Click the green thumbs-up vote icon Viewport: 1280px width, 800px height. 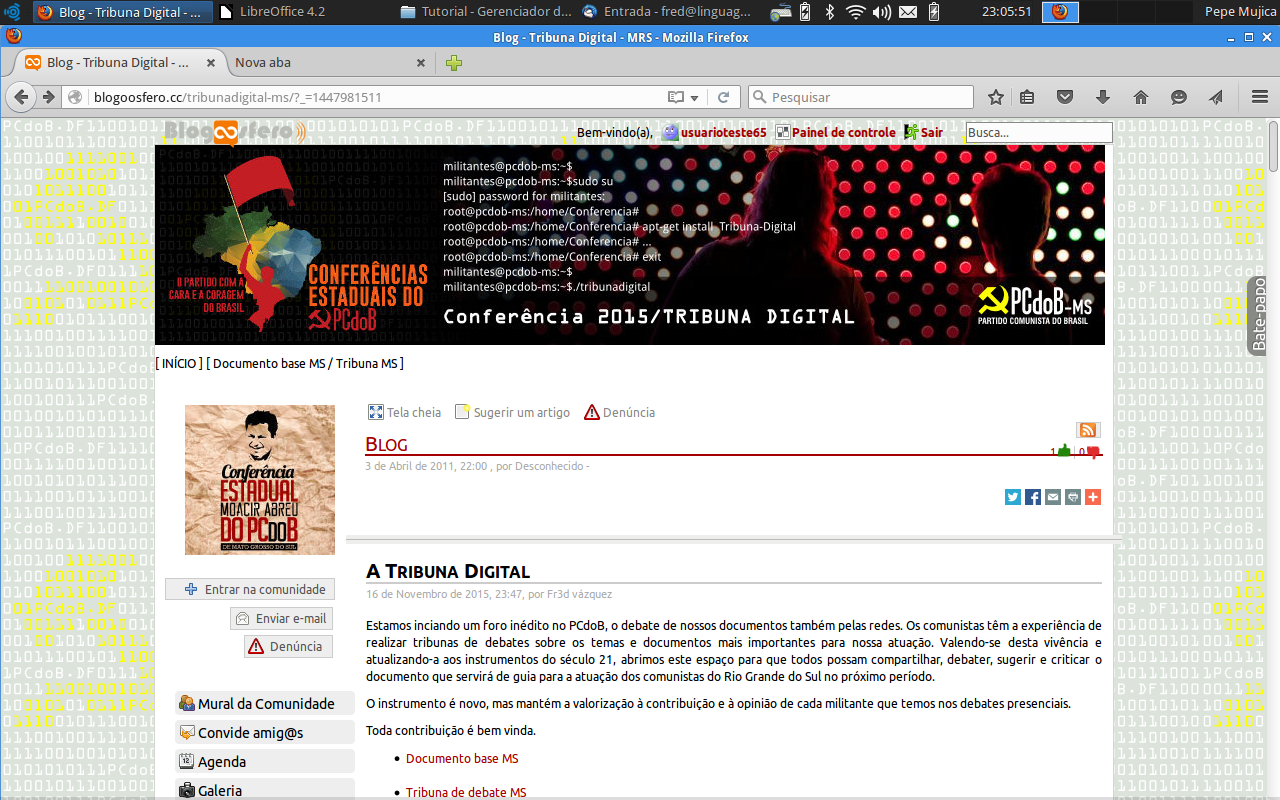coord(1064,451)
